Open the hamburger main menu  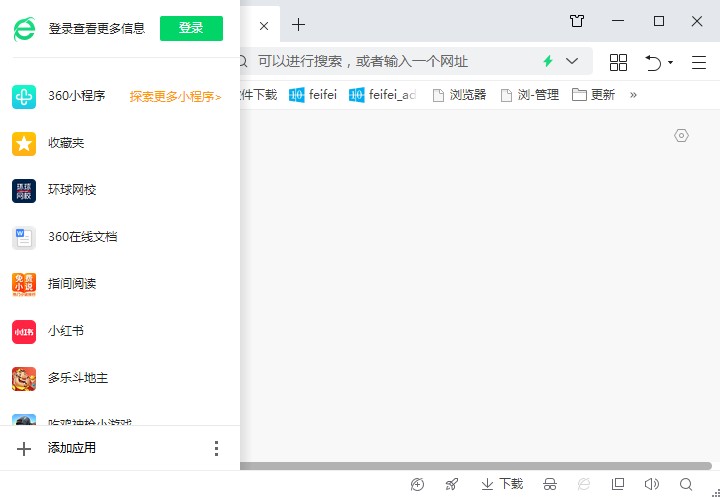699,62
